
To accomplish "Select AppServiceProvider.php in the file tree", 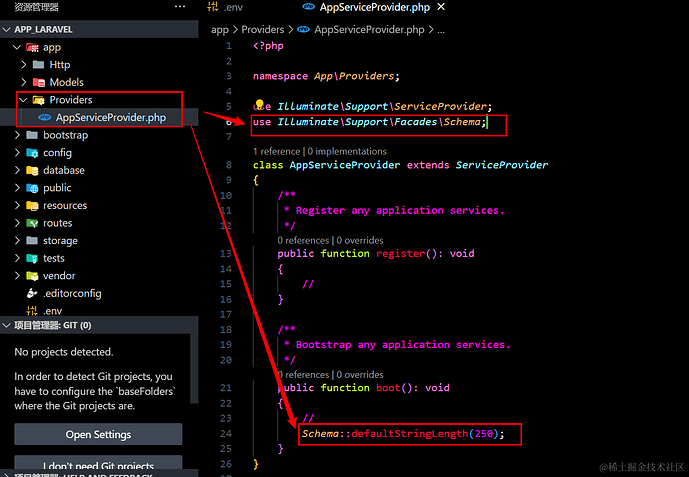I will click(110, 118).
